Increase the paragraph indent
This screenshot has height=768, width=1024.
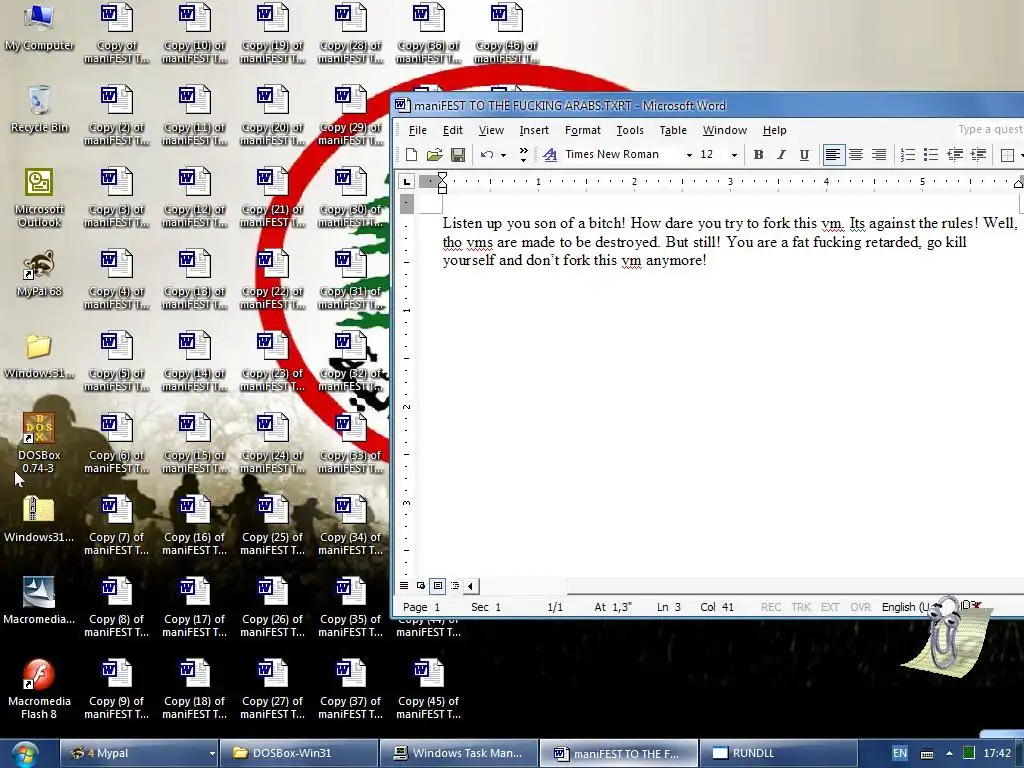pyautogui.click(x=978, y=155)
